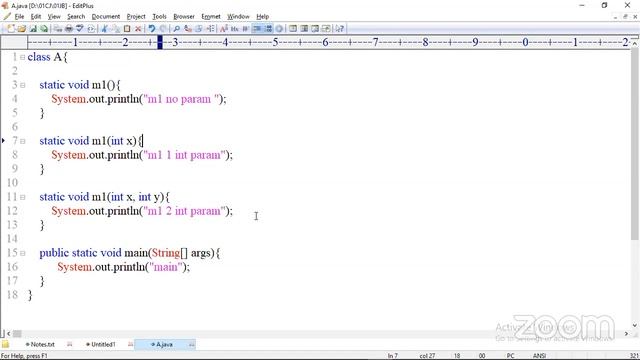
Task: Click the vertical scrollbar down arrow
Action: [635, 325]
